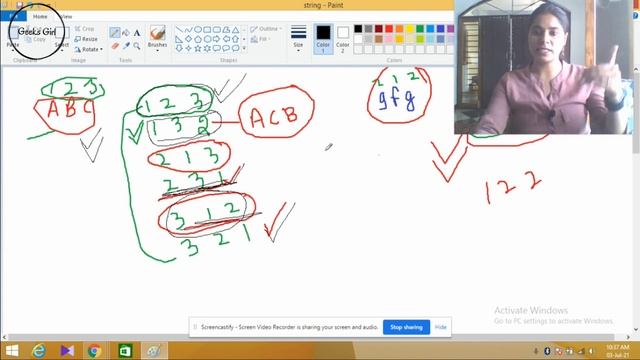The width and height of the screenshot is (640, 360).
Task: Activate the Color 2 background button
Action: pyautogui.click(x=342, y=39)
